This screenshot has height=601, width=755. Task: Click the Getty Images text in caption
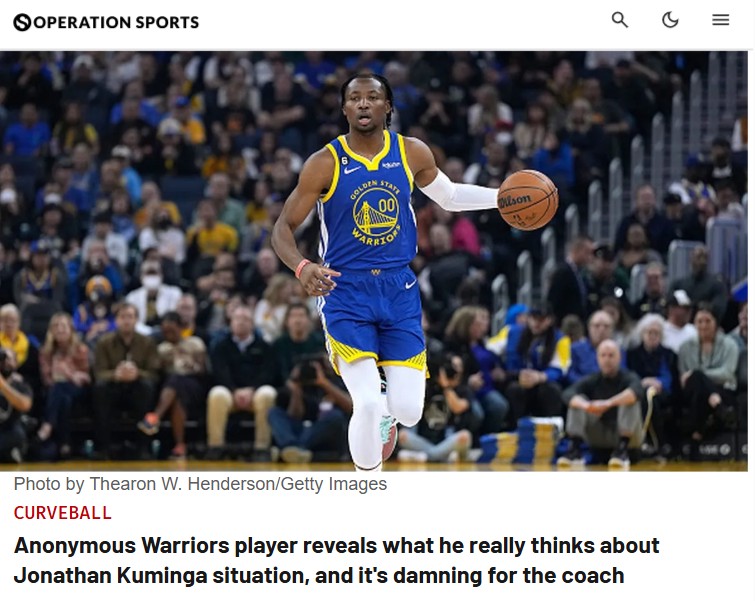click(334, 483)
